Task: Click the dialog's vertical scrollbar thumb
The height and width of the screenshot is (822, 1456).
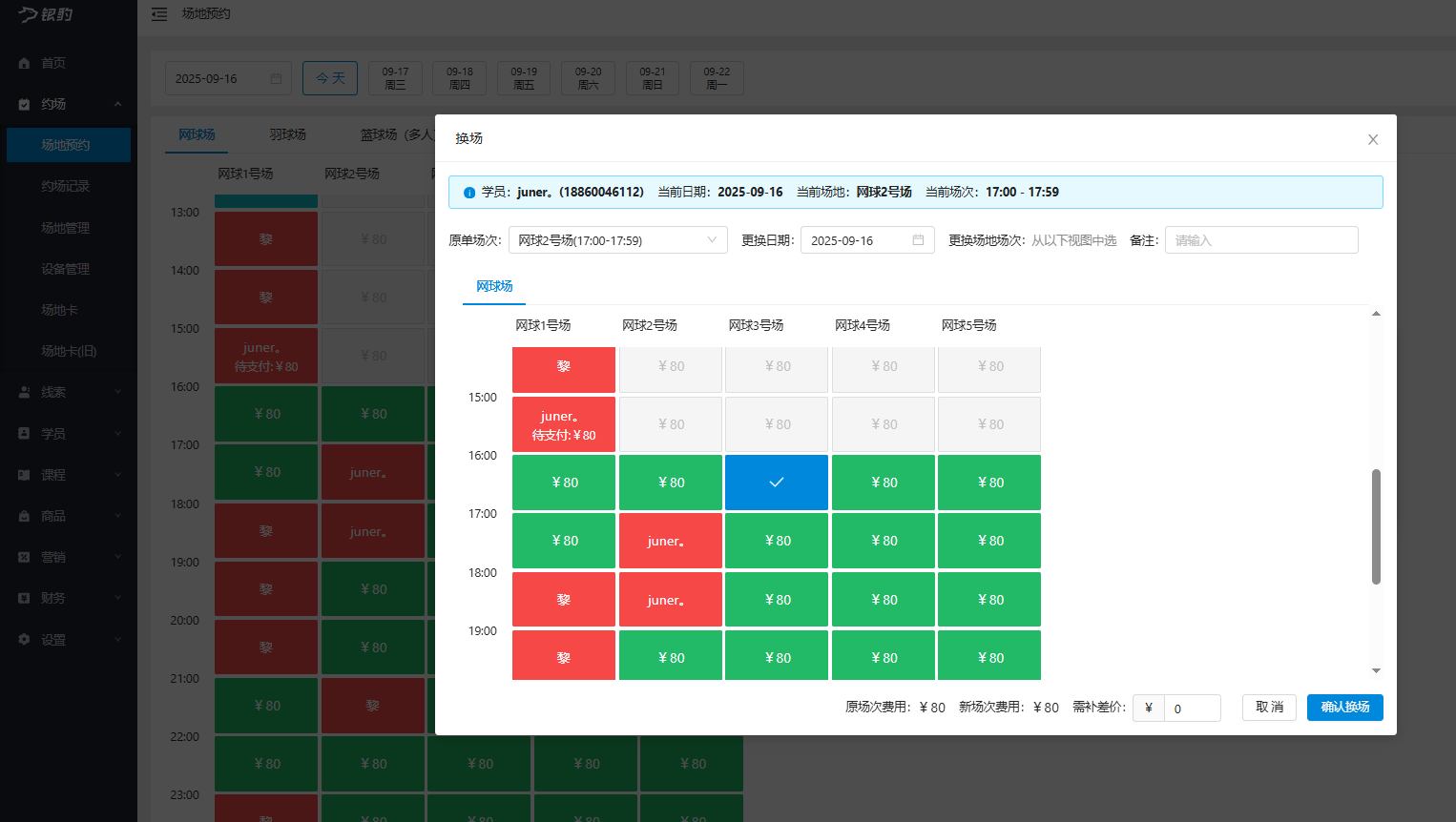Action: 1376,526
